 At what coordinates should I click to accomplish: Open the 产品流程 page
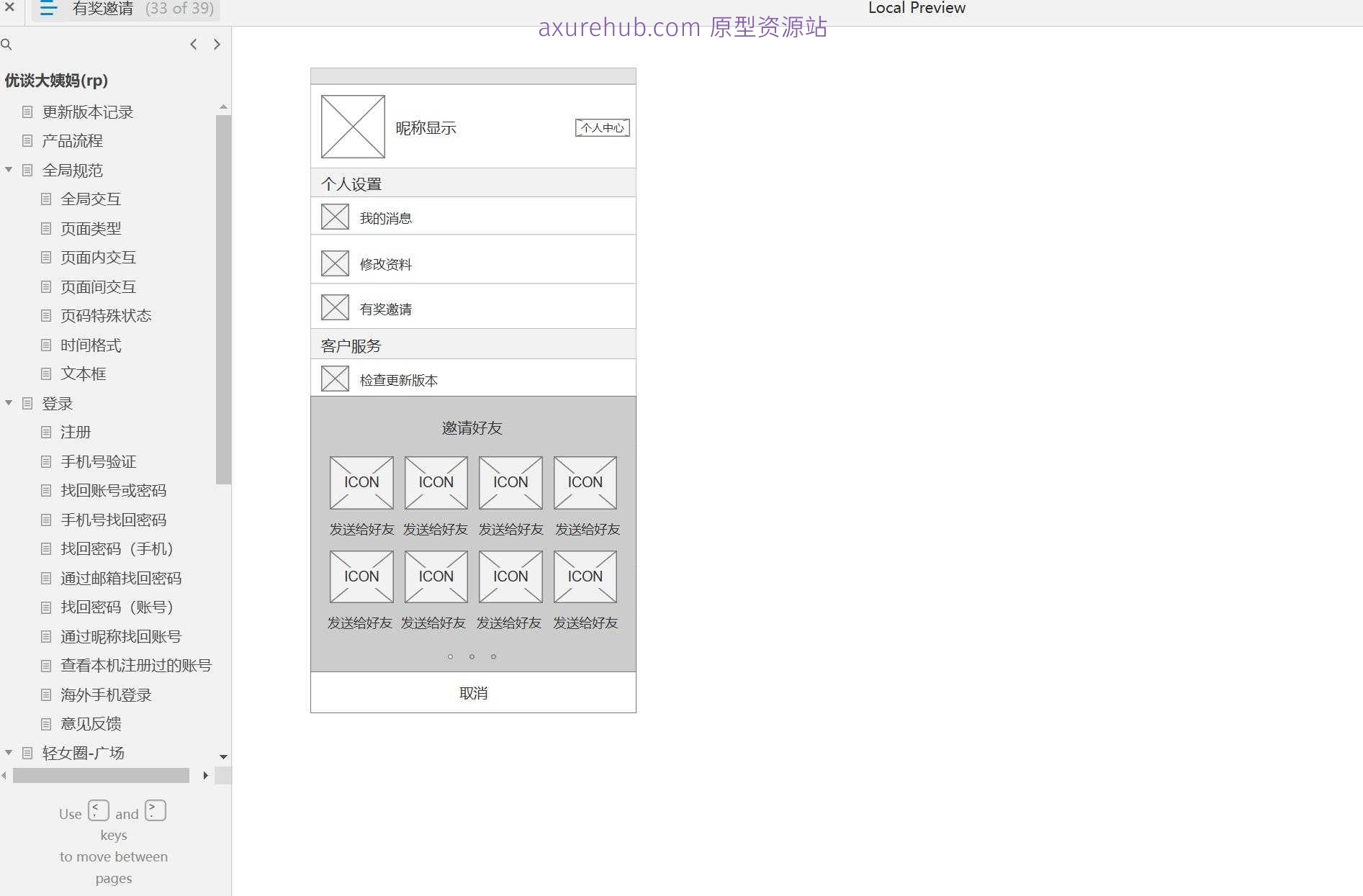tap(72, 141)
